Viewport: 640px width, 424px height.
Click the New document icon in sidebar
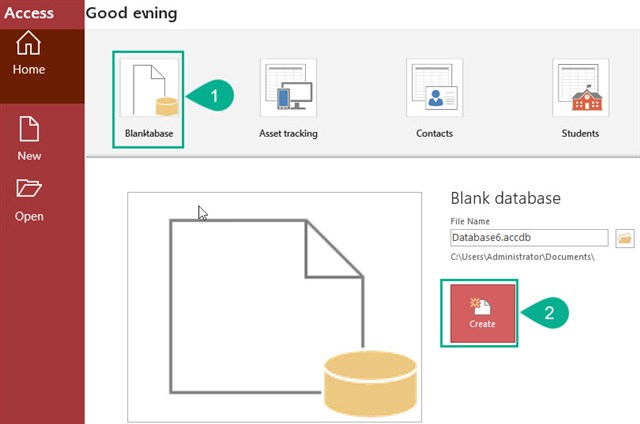point(29,129)
